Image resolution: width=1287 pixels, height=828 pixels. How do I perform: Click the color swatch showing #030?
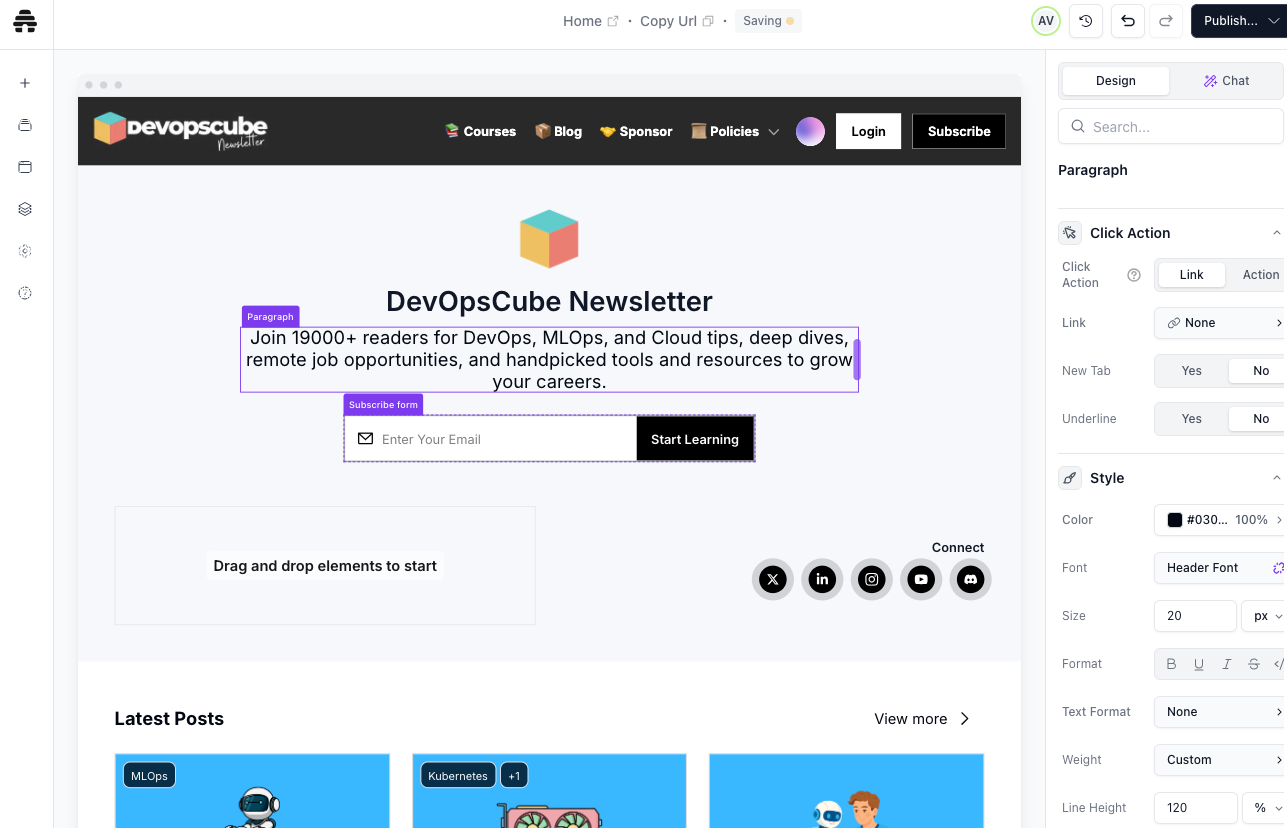1173,519
